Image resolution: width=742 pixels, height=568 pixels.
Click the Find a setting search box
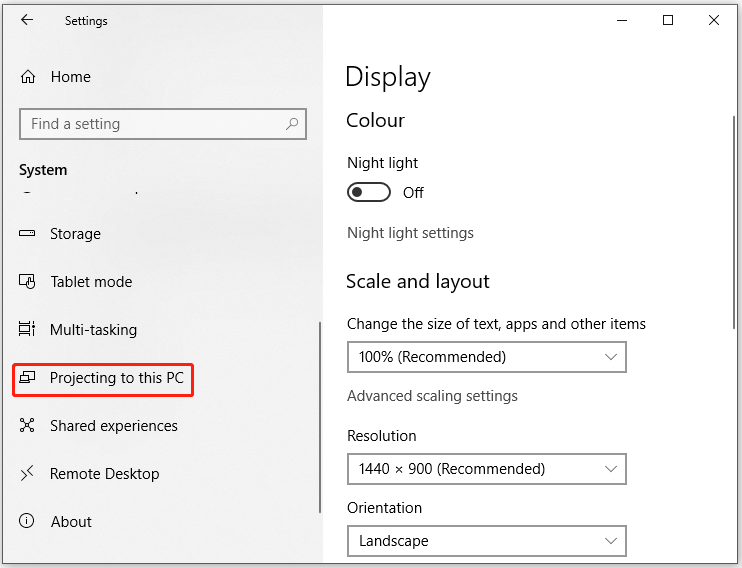tap(150, 124)
